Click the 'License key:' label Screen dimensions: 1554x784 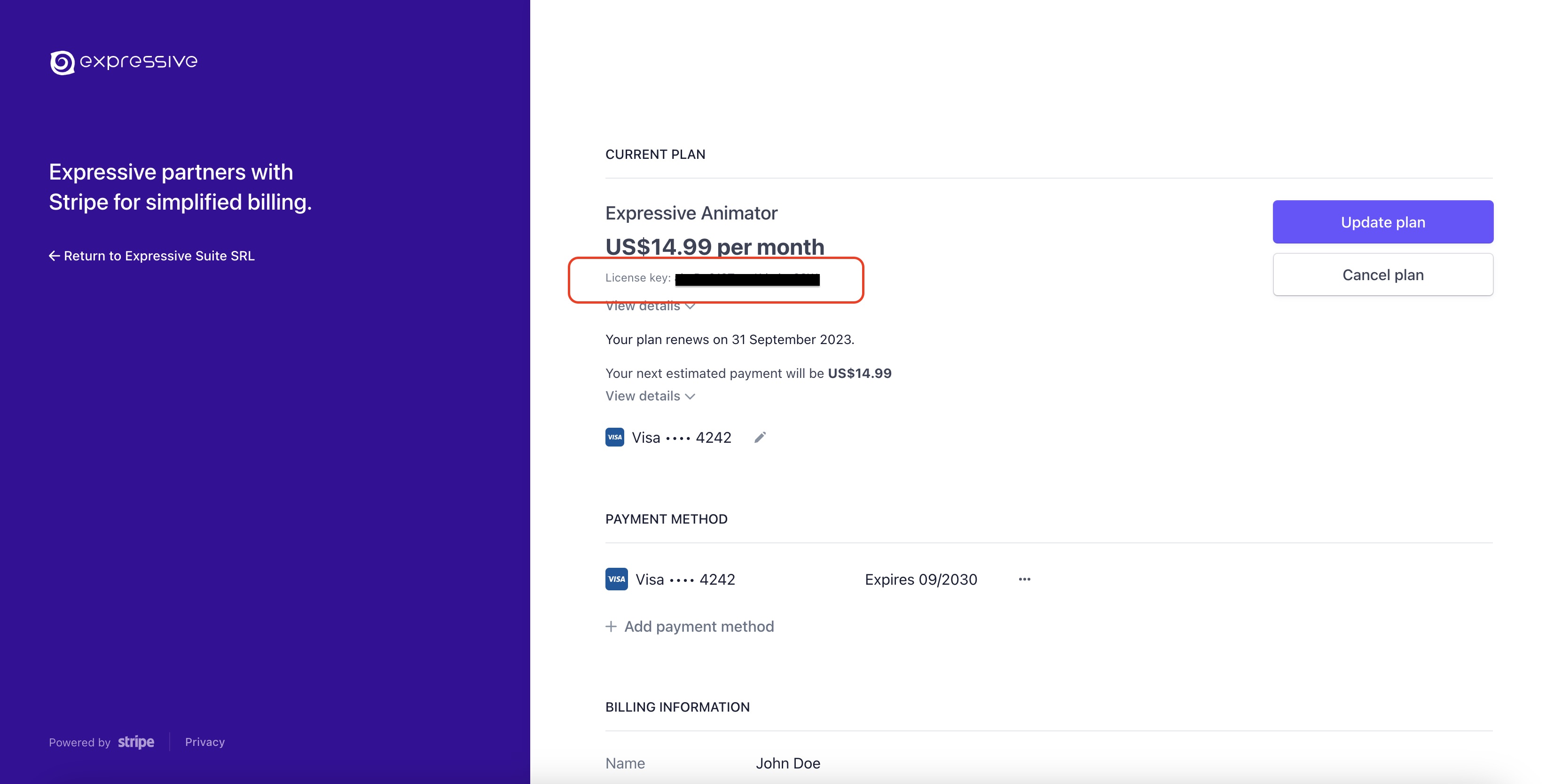tap(638, 277)
